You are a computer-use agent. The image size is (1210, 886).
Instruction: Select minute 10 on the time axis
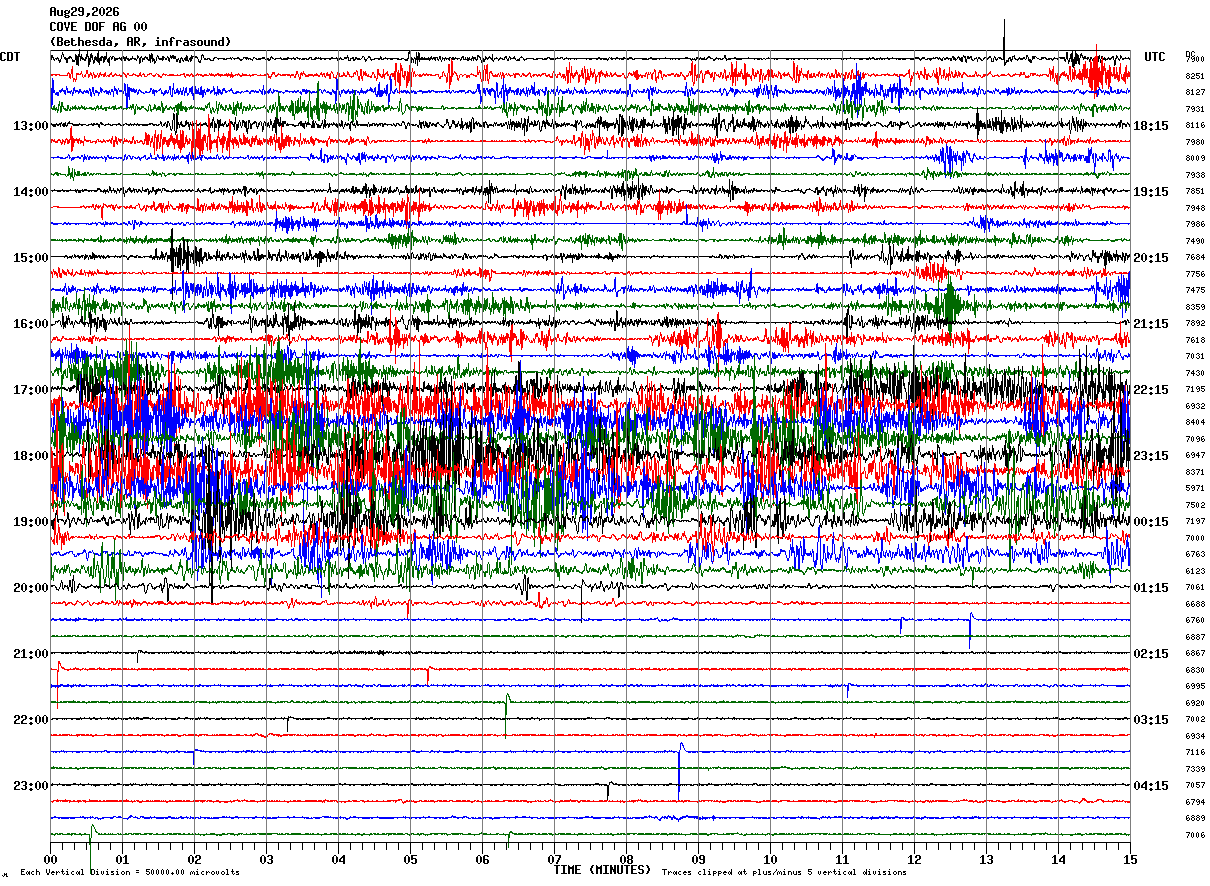(770, 859)
